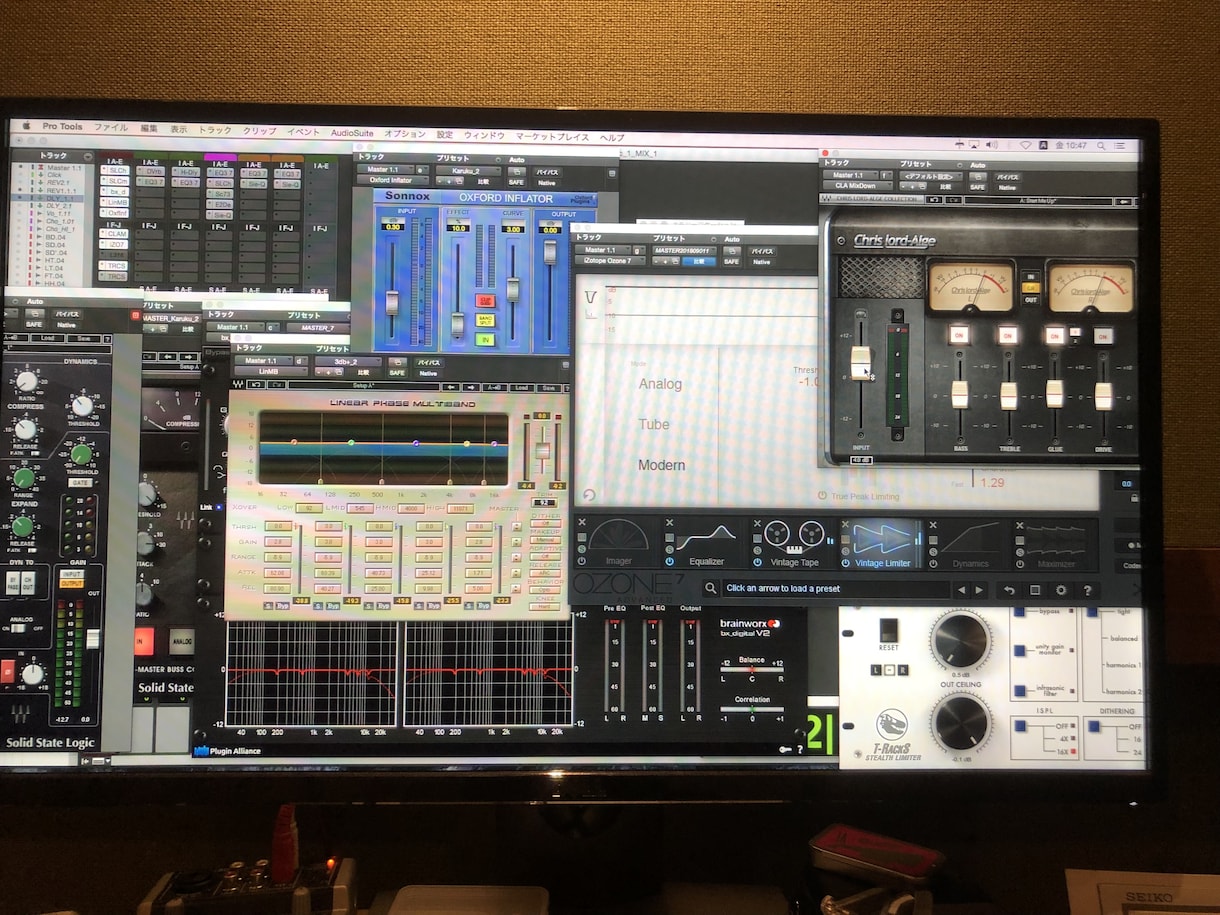Load next Ozone preset with right arrow
Viewport: 1220px width, 915px height.
980,590
